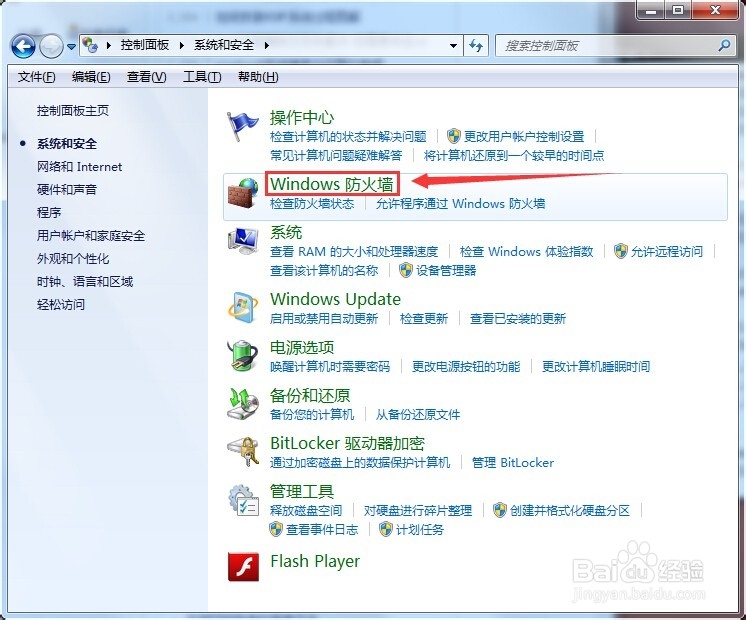The width and height of the screenshot is (746, 620).
Task: Click 检查计算机的状态并解决问题 link
Action: 348,137
